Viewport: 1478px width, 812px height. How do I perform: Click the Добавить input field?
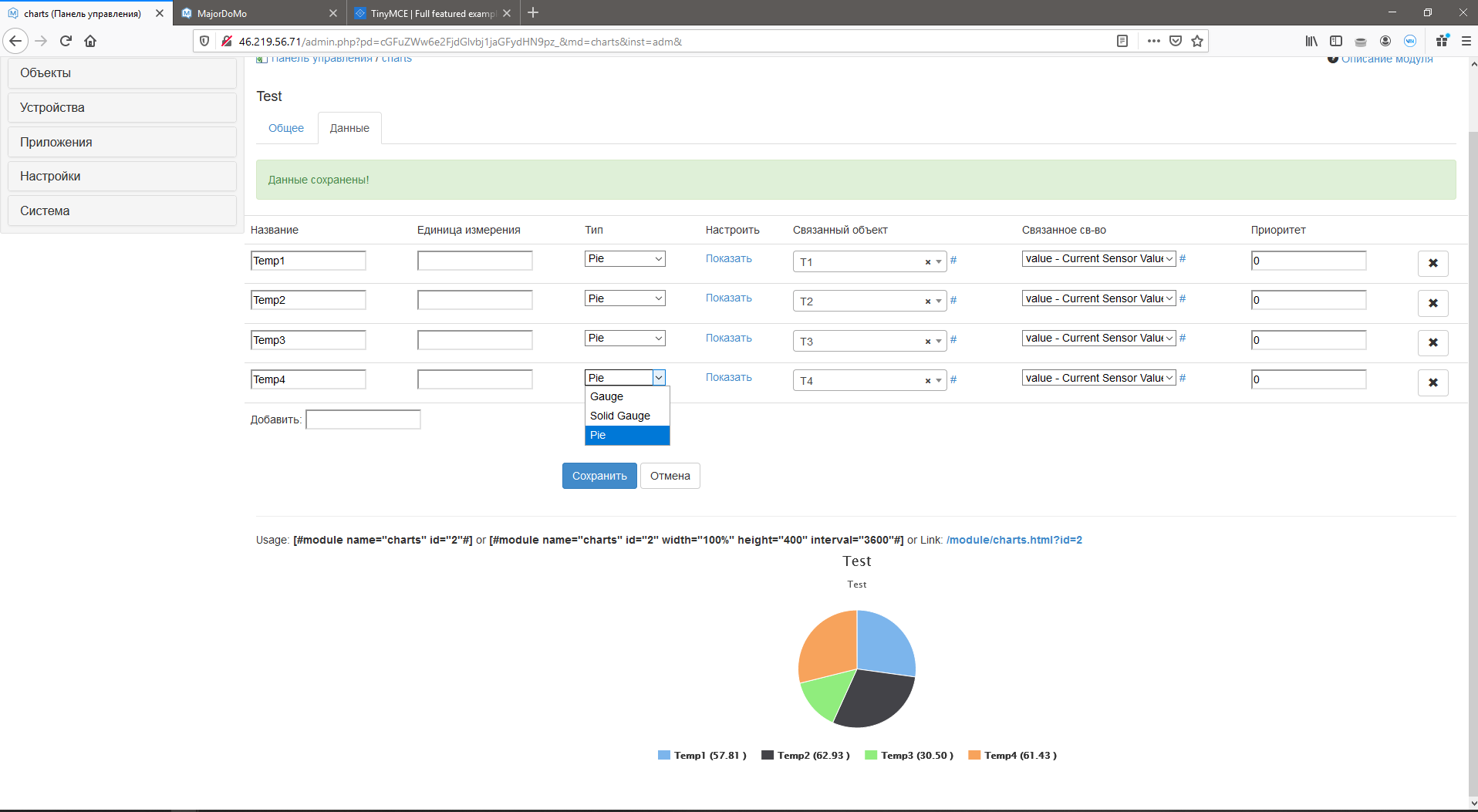tap(363, 419)
